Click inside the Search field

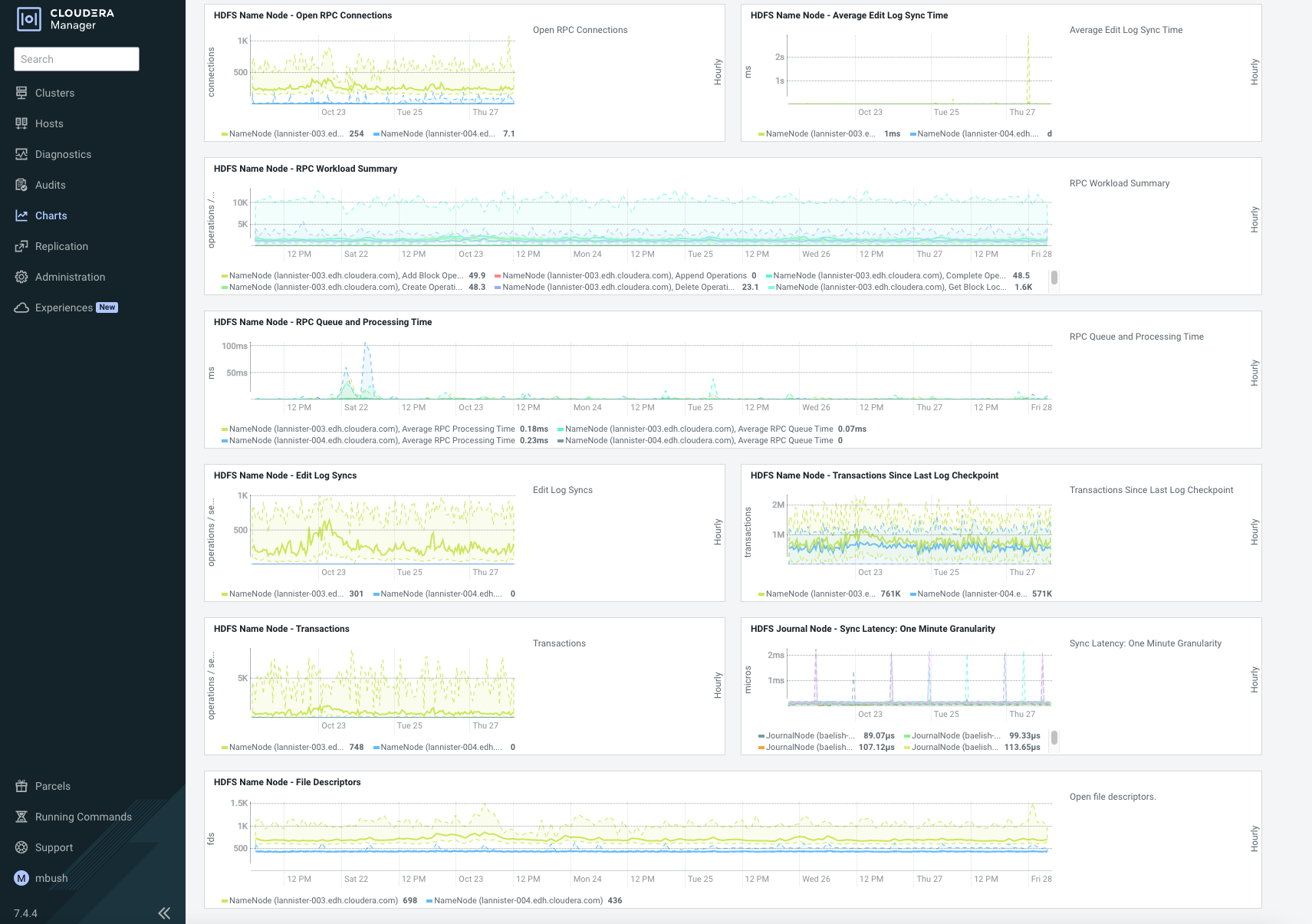click(x=76, y=59)
